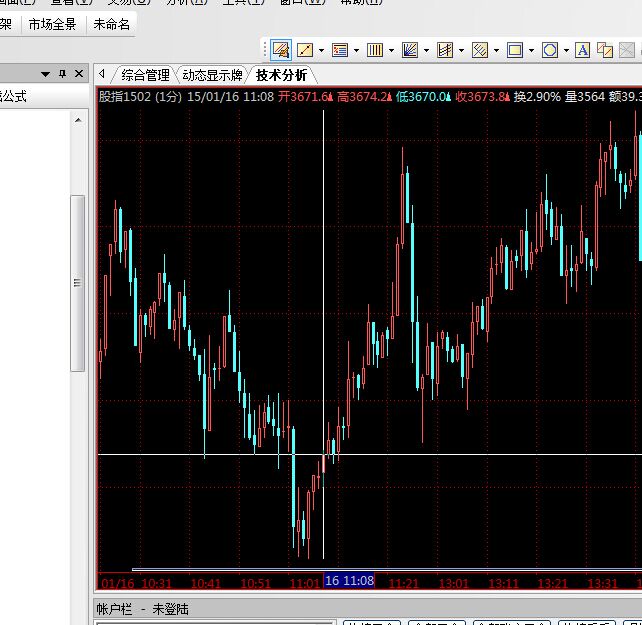The image size is (642, 625).
Task: Click the text annotation 'A' tool
Action: pyautogui.click(x=582, y=50)
